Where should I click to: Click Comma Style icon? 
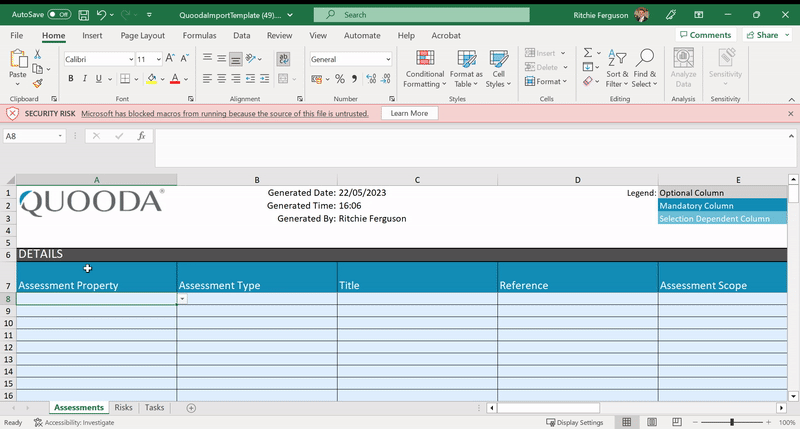point(354,79)
